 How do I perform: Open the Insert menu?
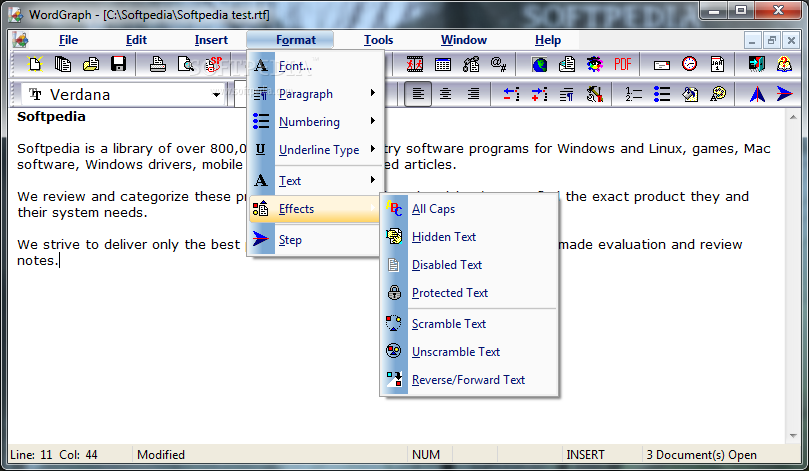[211, 40]
